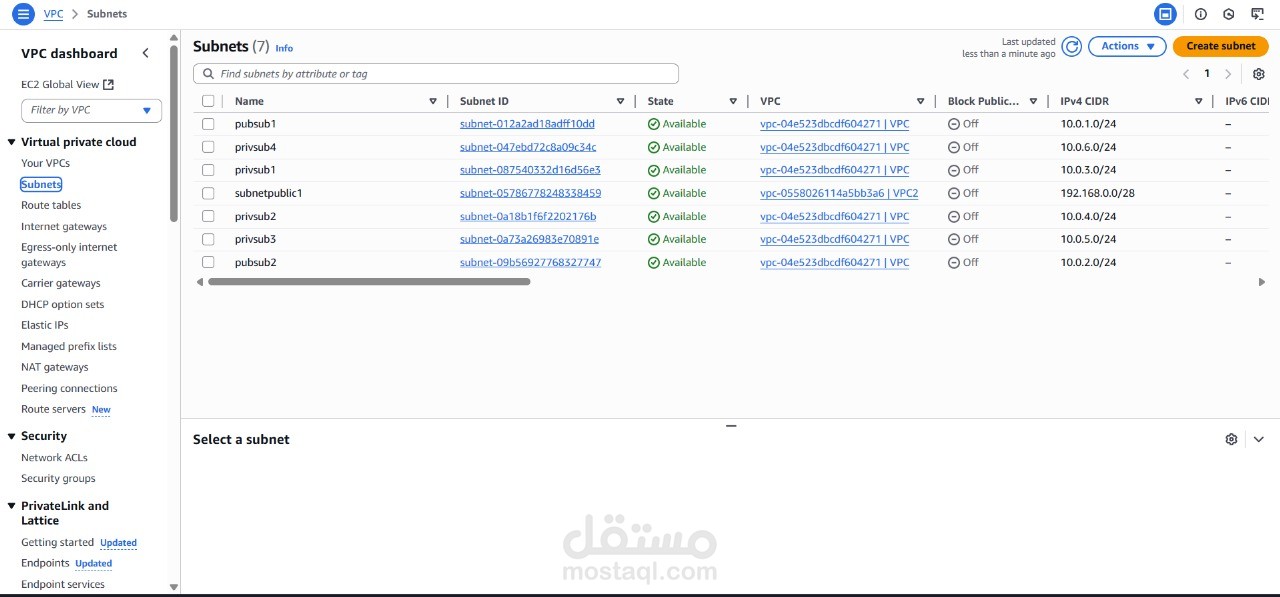The image size is (1280, 597).
Task: Collapse the Security section
Action: 12,436
